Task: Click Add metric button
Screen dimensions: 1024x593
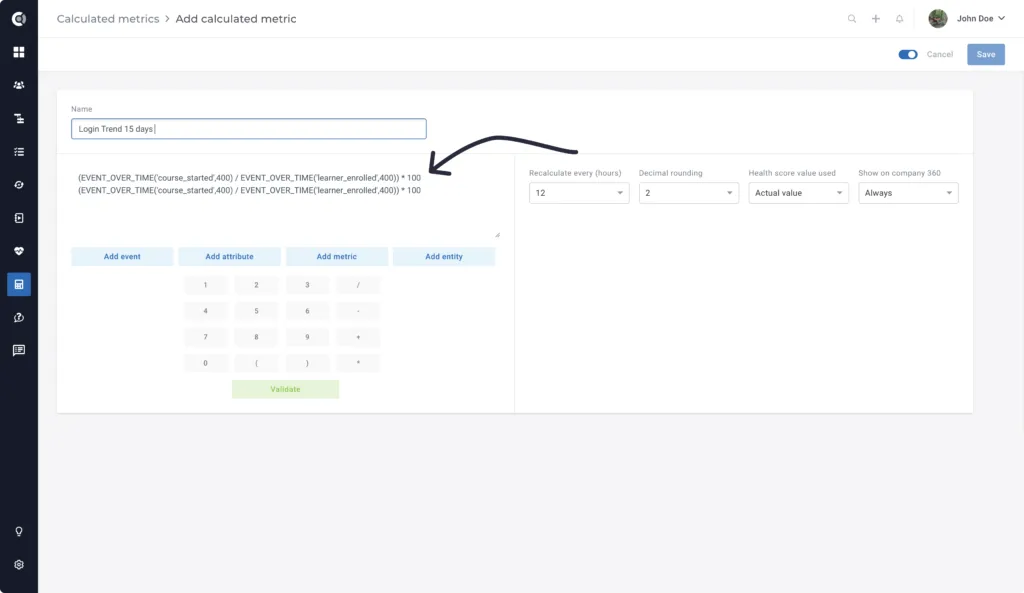Action: coord(336,257)
